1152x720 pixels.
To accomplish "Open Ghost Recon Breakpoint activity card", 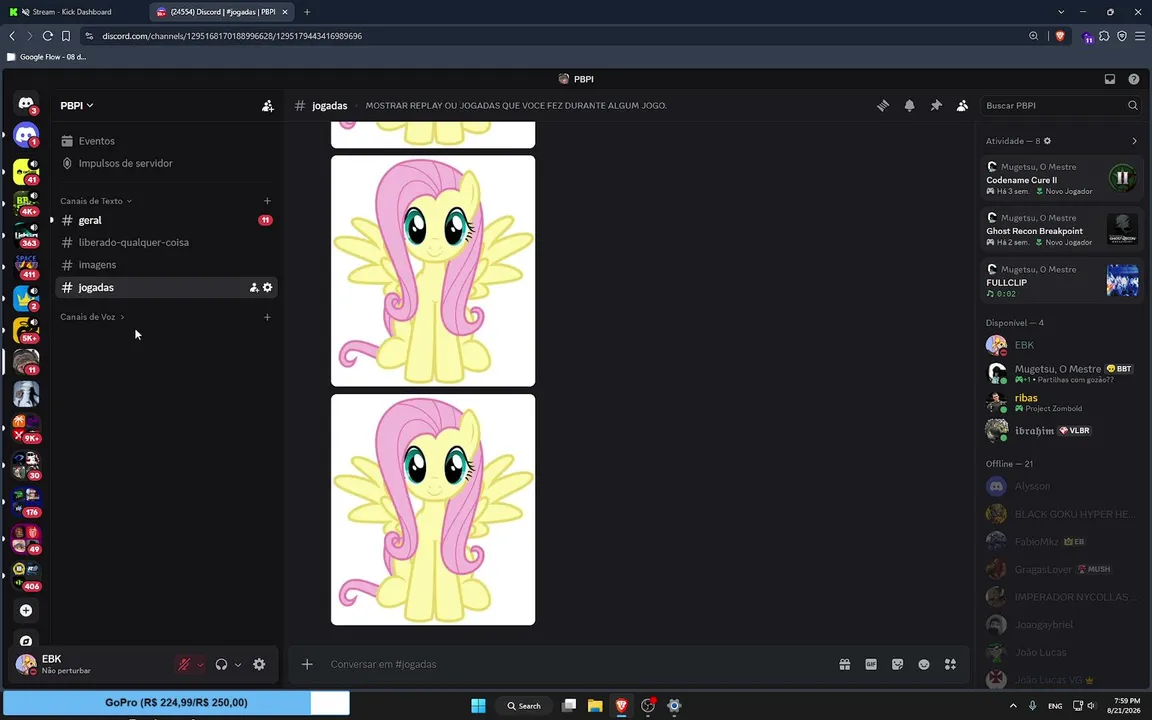I will [x=1060, y=229].
